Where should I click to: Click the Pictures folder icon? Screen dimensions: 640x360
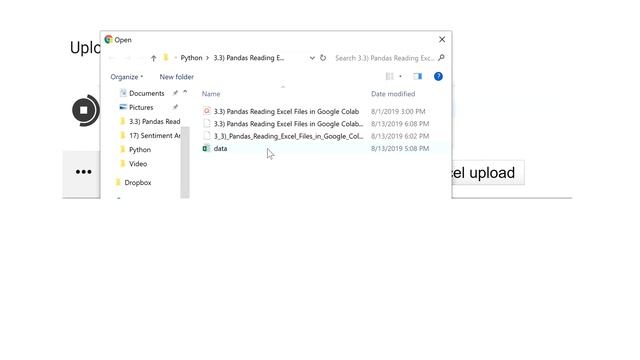click(123, 107)
